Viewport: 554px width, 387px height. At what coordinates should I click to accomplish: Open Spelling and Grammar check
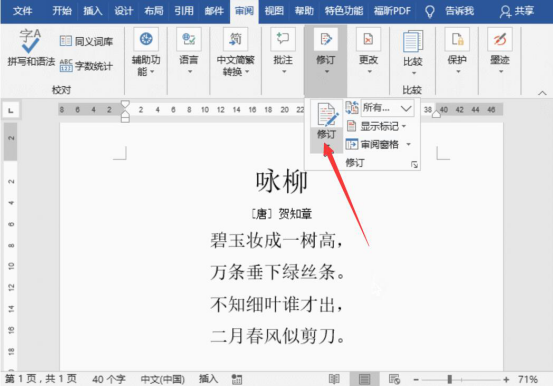[31, 48]
